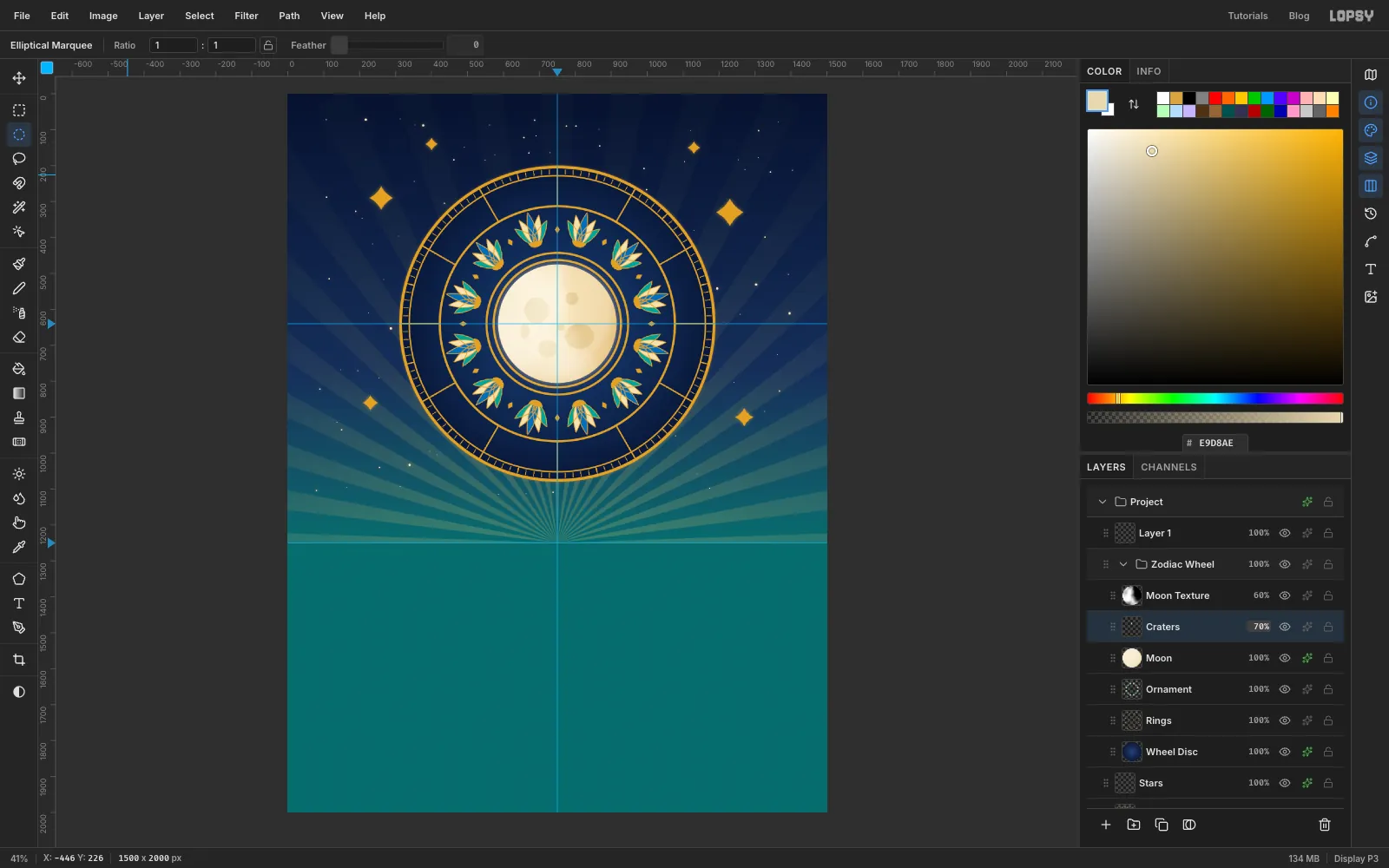
Task: Hide the Moon Texture layer
Action: coord(1285,595)
